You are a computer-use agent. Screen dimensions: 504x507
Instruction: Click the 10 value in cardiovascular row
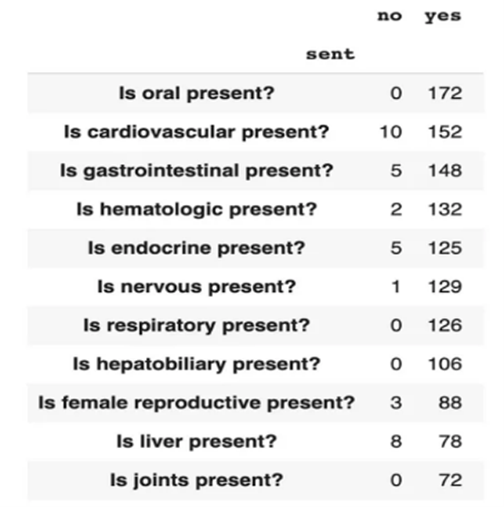(x=391, y=132)
